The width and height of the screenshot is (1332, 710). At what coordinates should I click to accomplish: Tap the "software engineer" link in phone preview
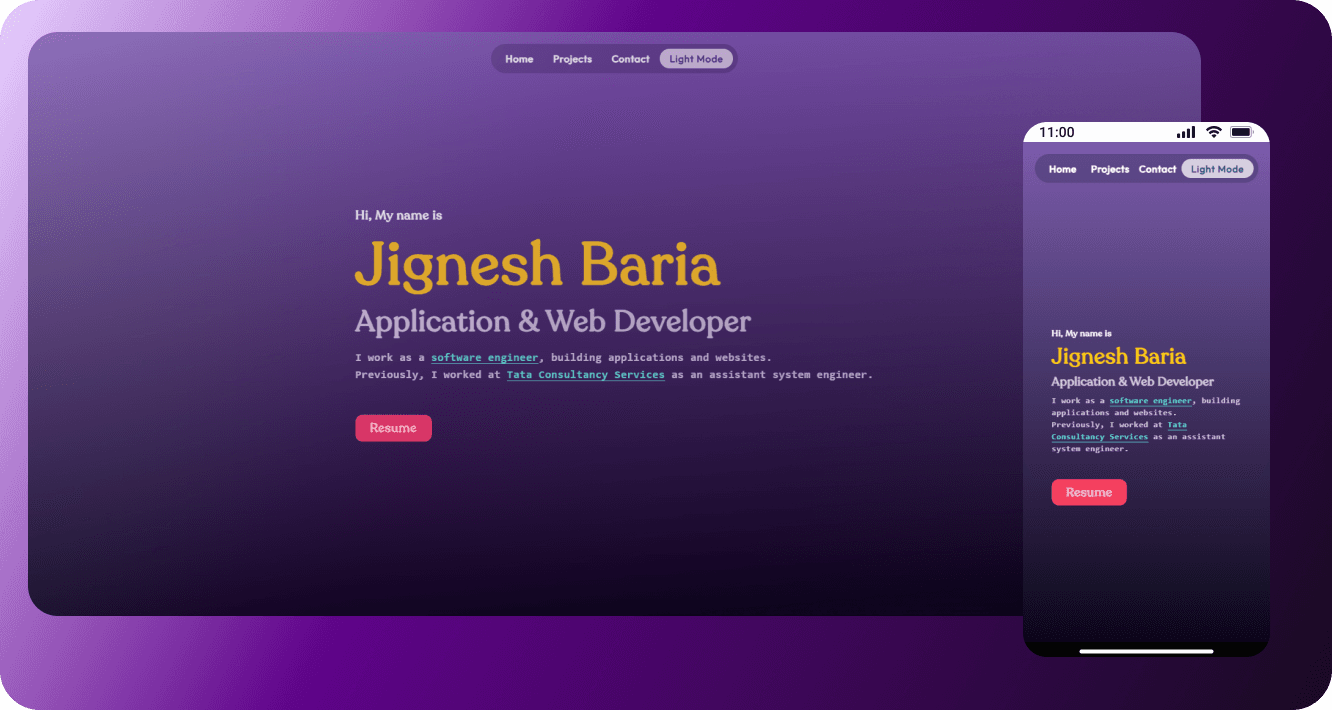pyautogui.click(x=1150, y=401)
